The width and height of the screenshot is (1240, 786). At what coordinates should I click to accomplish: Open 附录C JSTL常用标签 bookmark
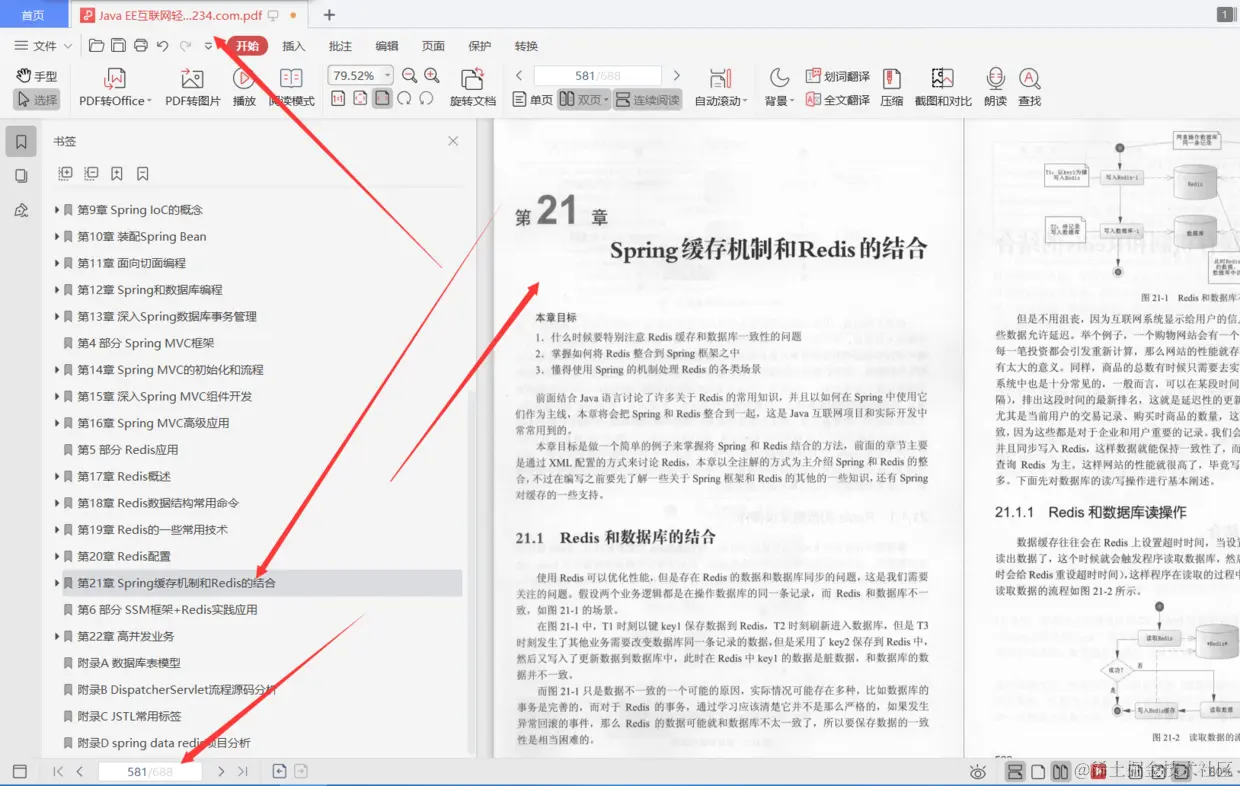[x=130, y=717]
